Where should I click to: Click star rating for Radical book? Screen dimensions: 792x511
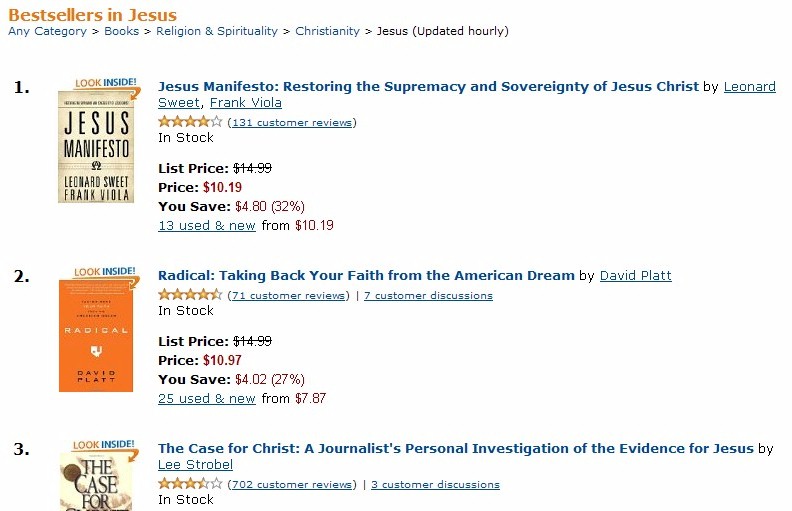(190, 294)
